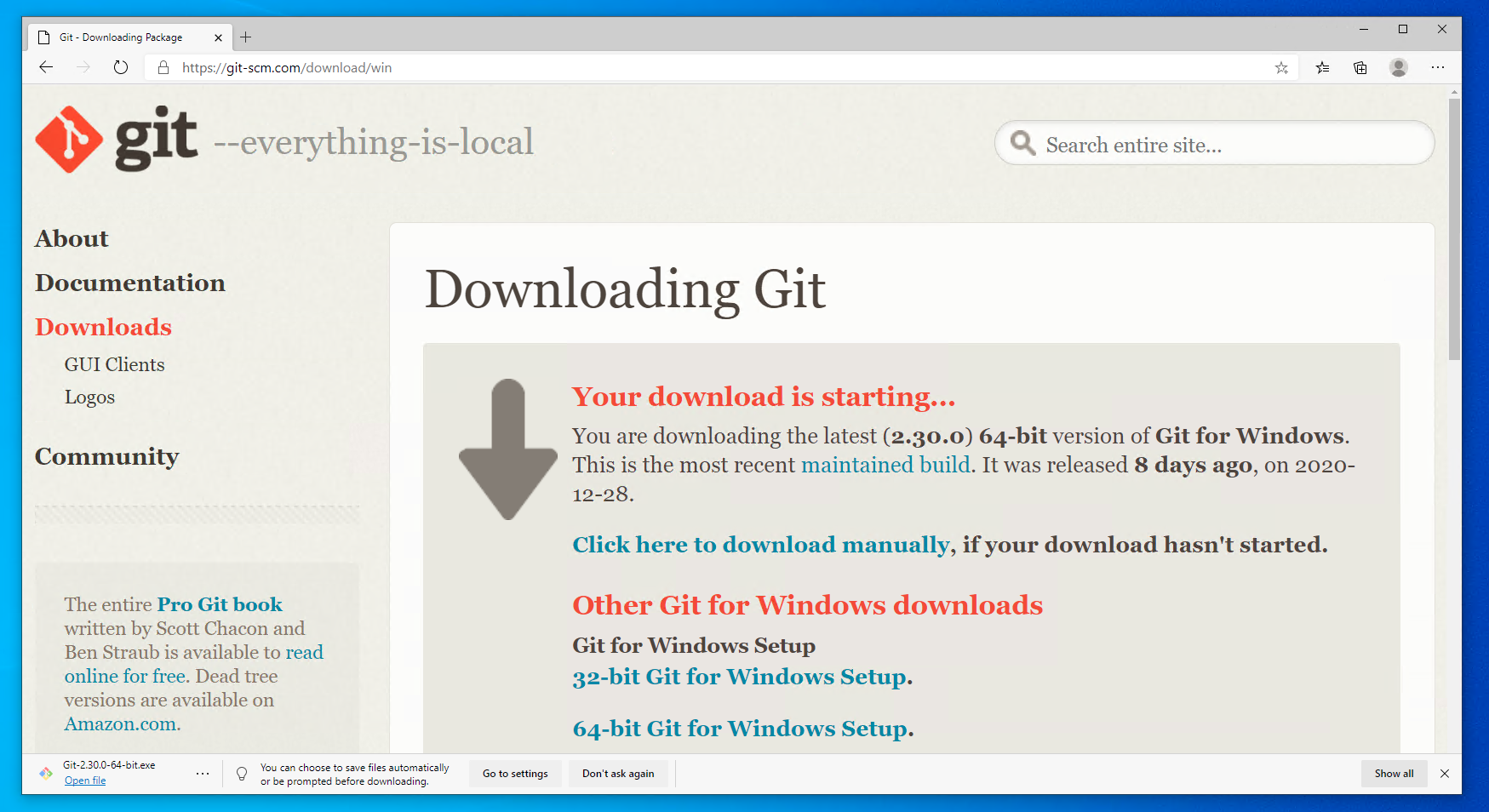1489x812 pixels.
Task: Close the downloads bar
Action: (x=1445, y=774)
